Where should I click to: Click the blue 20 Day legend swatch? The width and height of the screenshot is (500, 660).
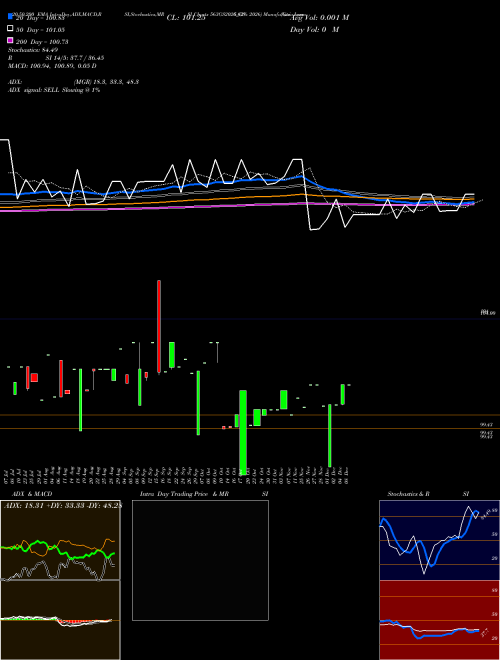pos(10,16)
